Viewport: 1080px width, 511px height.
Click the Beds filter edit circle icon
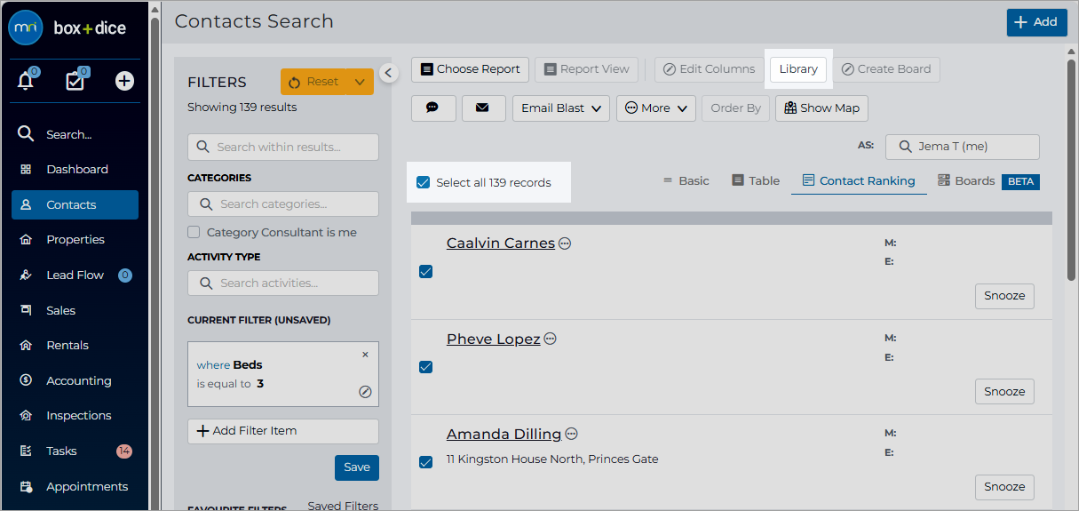click(x=366, y=392)
